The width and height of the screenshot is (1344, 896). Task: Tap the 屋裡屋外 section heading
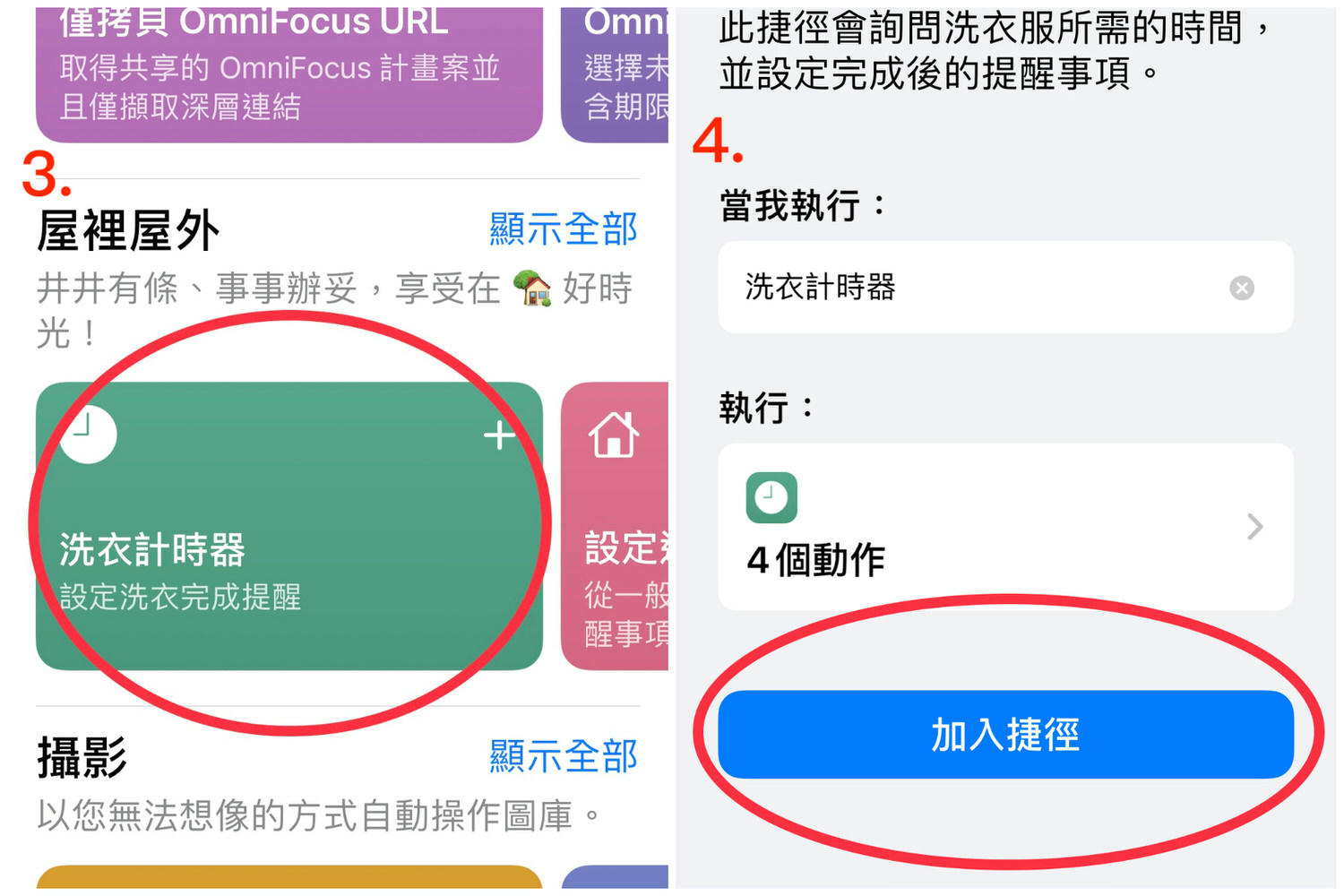[x=128, y=231]
